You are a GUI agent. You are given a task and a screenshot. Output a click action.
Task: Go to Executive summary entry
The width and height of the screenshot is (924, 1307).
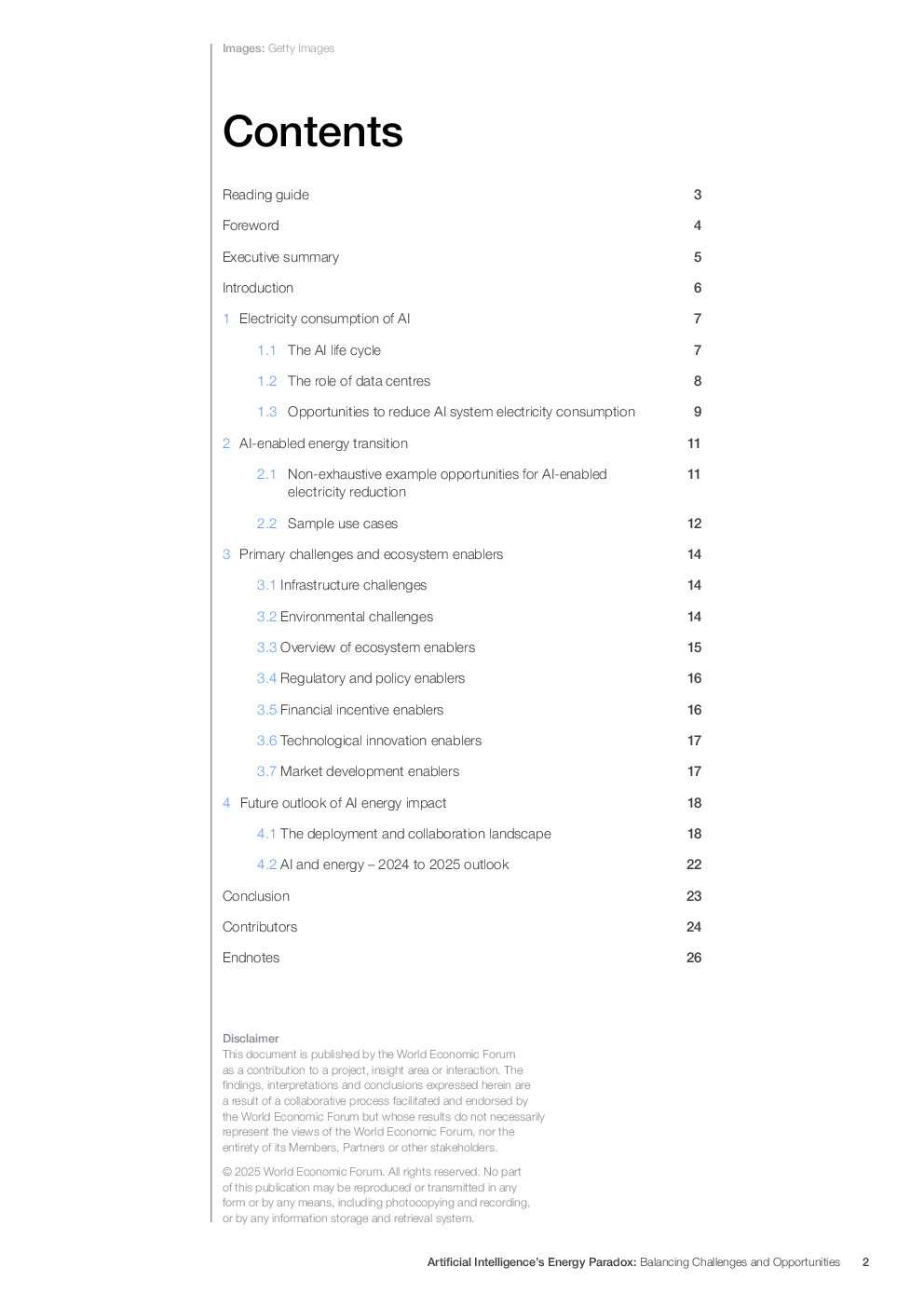tap(280, 257)
